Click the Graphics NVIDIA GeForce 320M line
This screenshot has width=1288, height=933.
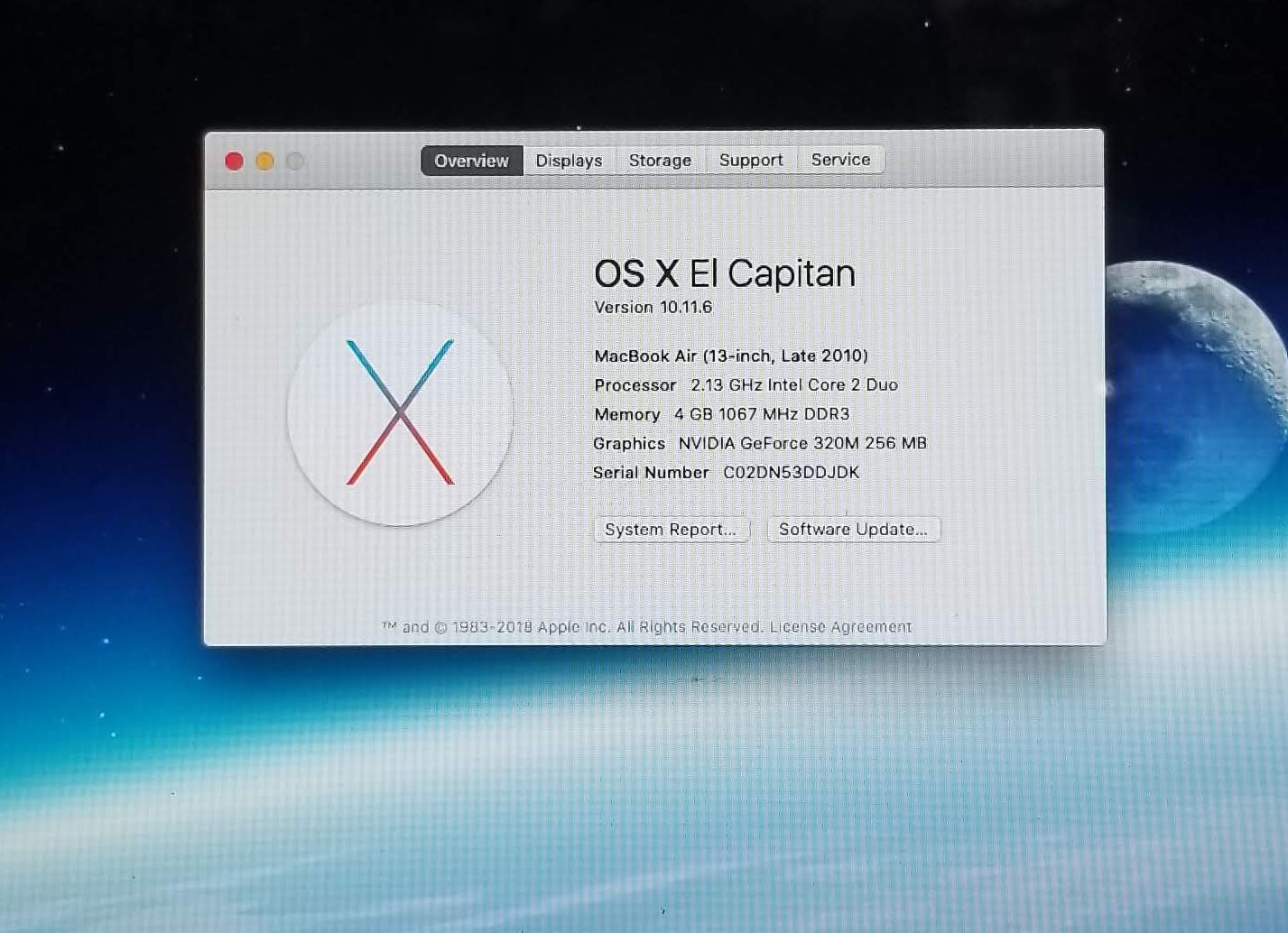click(759, 443)
